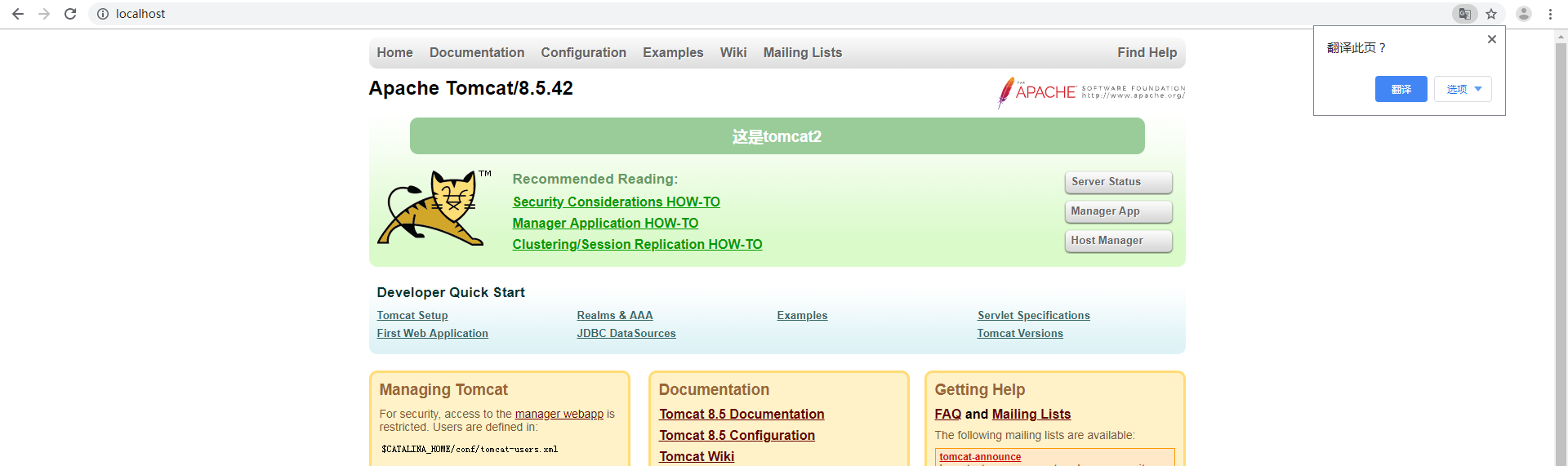Click the Manager App button
This screenshot has height=466, width=1568.
(1119, 211)
